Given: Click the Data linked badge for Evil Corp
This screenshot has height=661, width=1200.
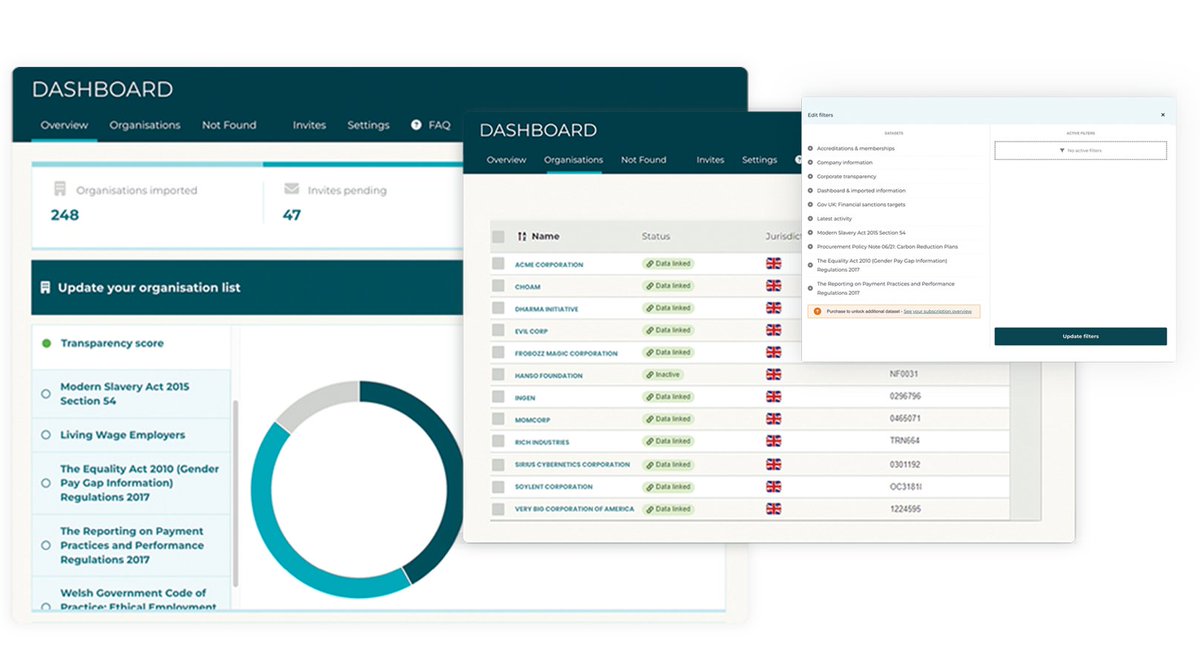Looking at the screenshot, I should [x=668, y=330].
